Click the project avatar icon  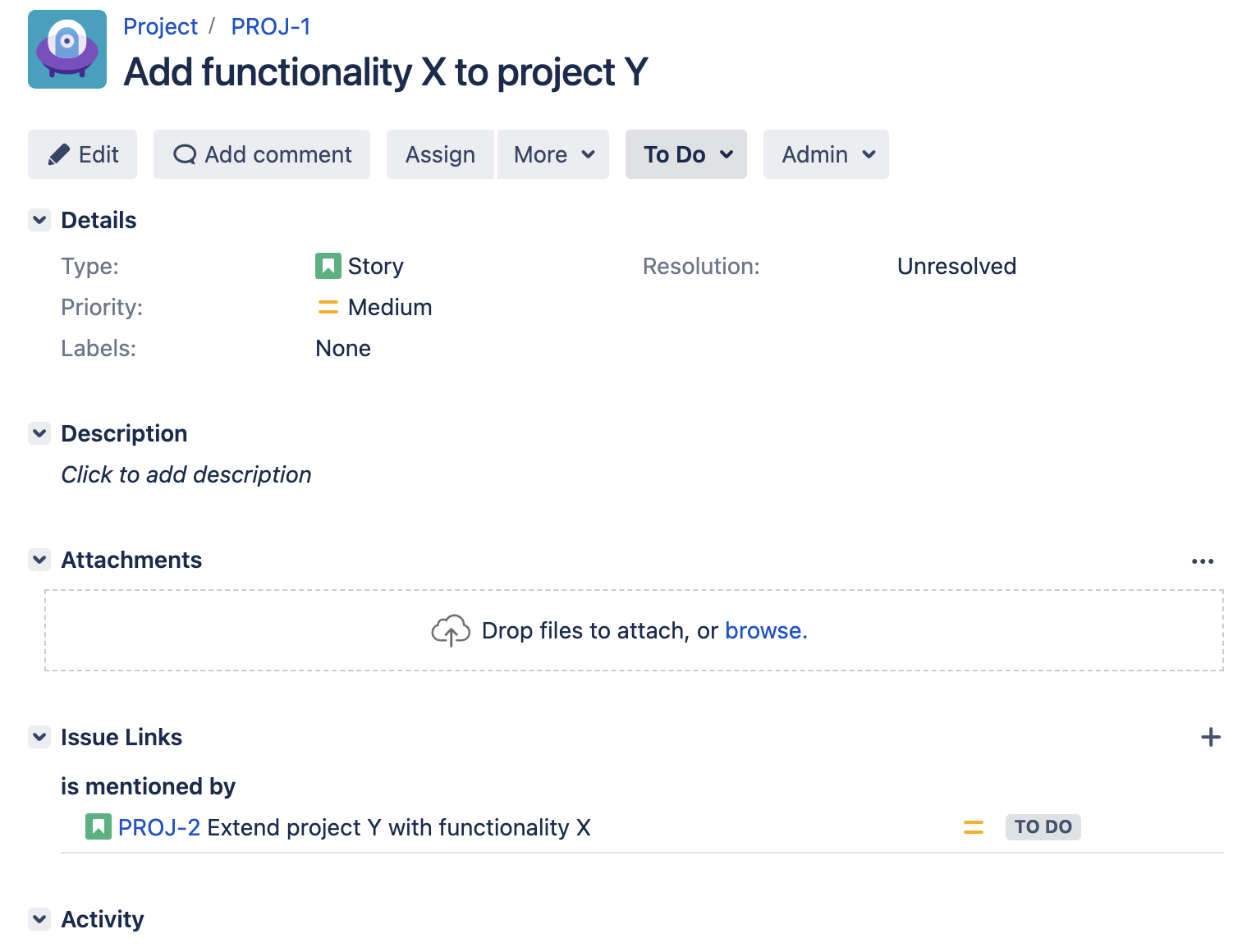67,49
